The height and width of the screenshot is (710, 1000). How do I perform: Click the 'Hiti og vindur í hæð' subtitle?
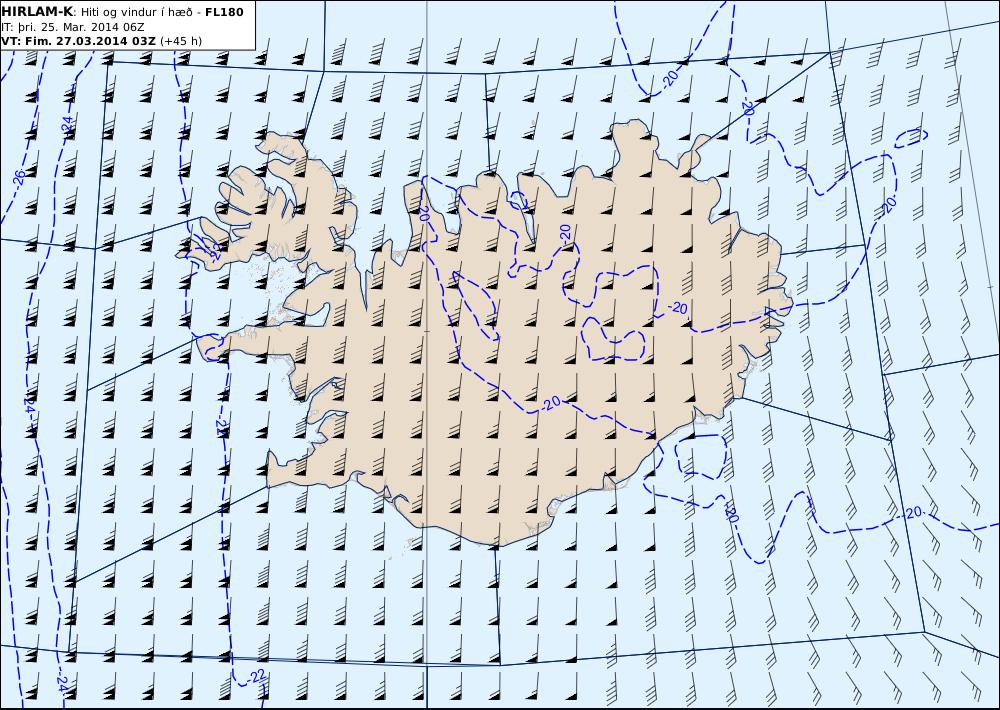click(x=138, y=12)
